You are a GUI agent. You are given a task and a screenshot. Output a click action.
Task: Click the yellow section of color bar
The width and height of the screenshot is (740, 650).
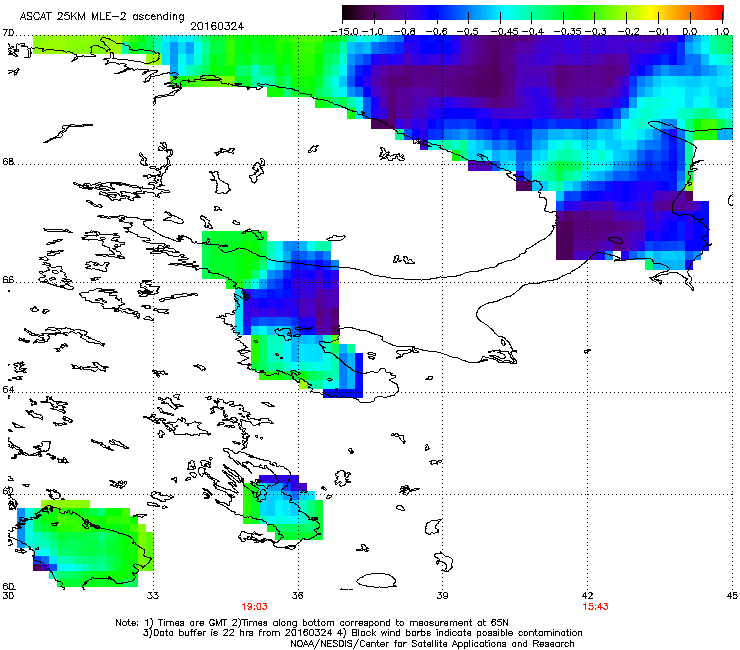click(653, 13)
